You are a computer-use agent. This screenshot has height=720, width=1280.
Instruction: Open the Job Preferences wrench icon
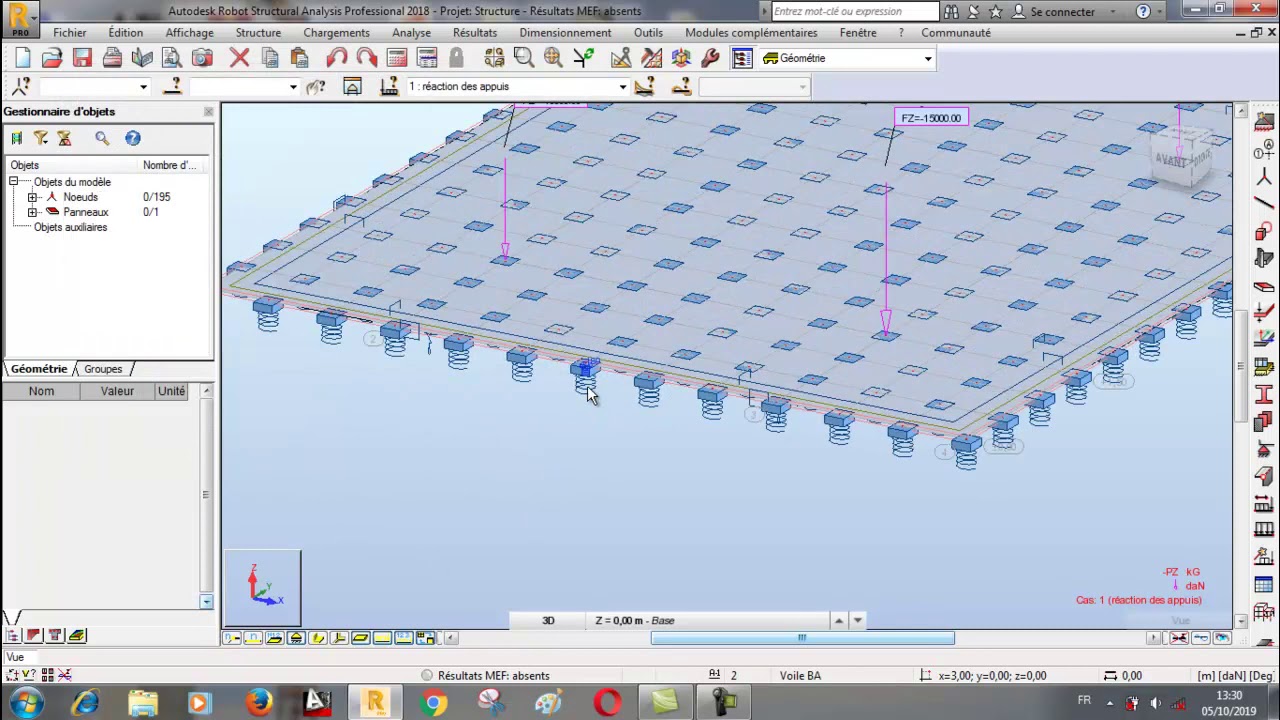click(710, 58)
